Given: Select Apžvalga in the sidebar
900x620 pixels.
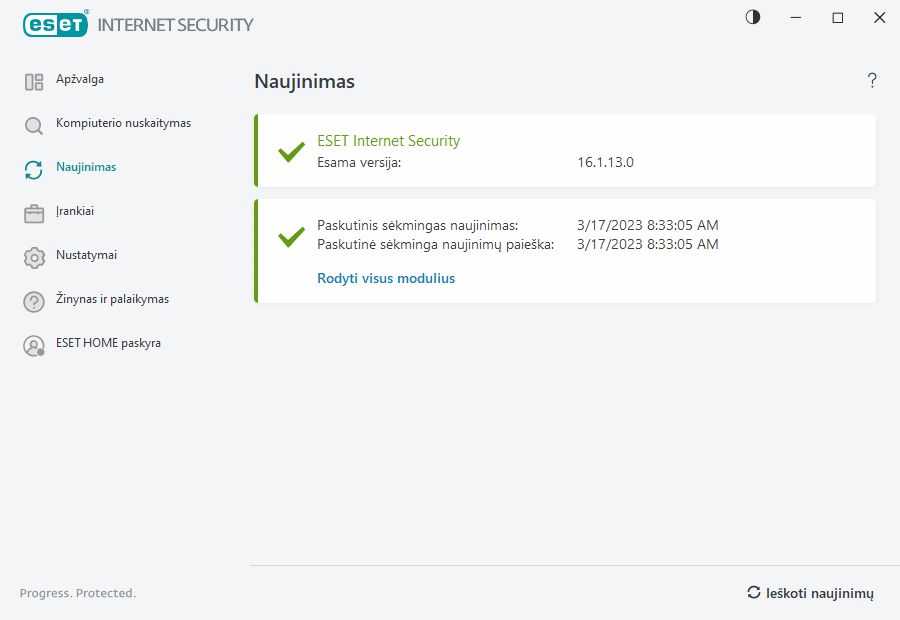Looking at the screenshot, I should [x=80, y=79].
